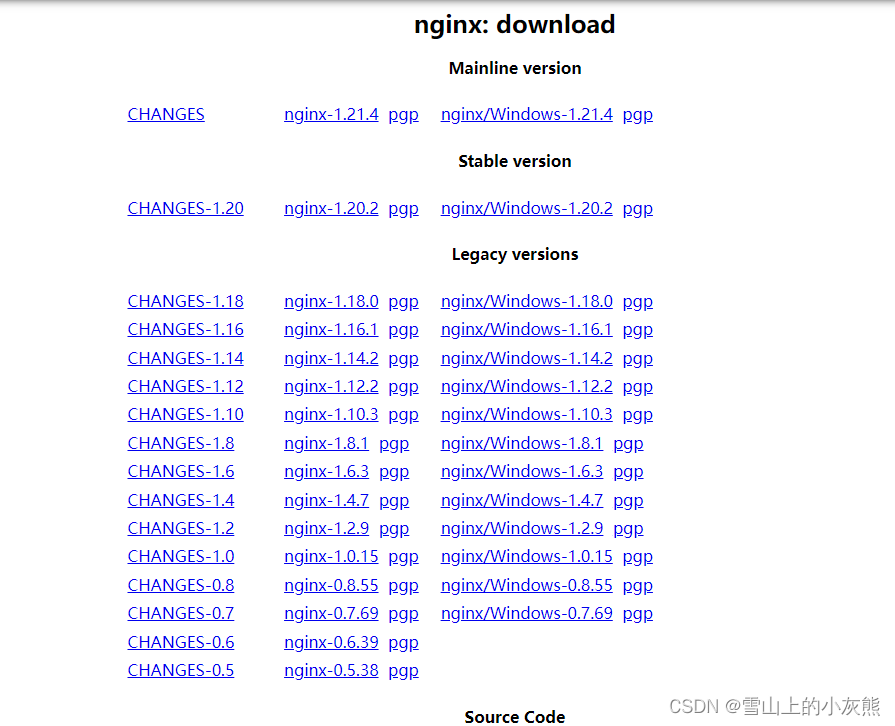This screenshot has height=726, width=895.
Task: Open pgp signature for nginx-1.21.4
Action: tap(403, 115)
